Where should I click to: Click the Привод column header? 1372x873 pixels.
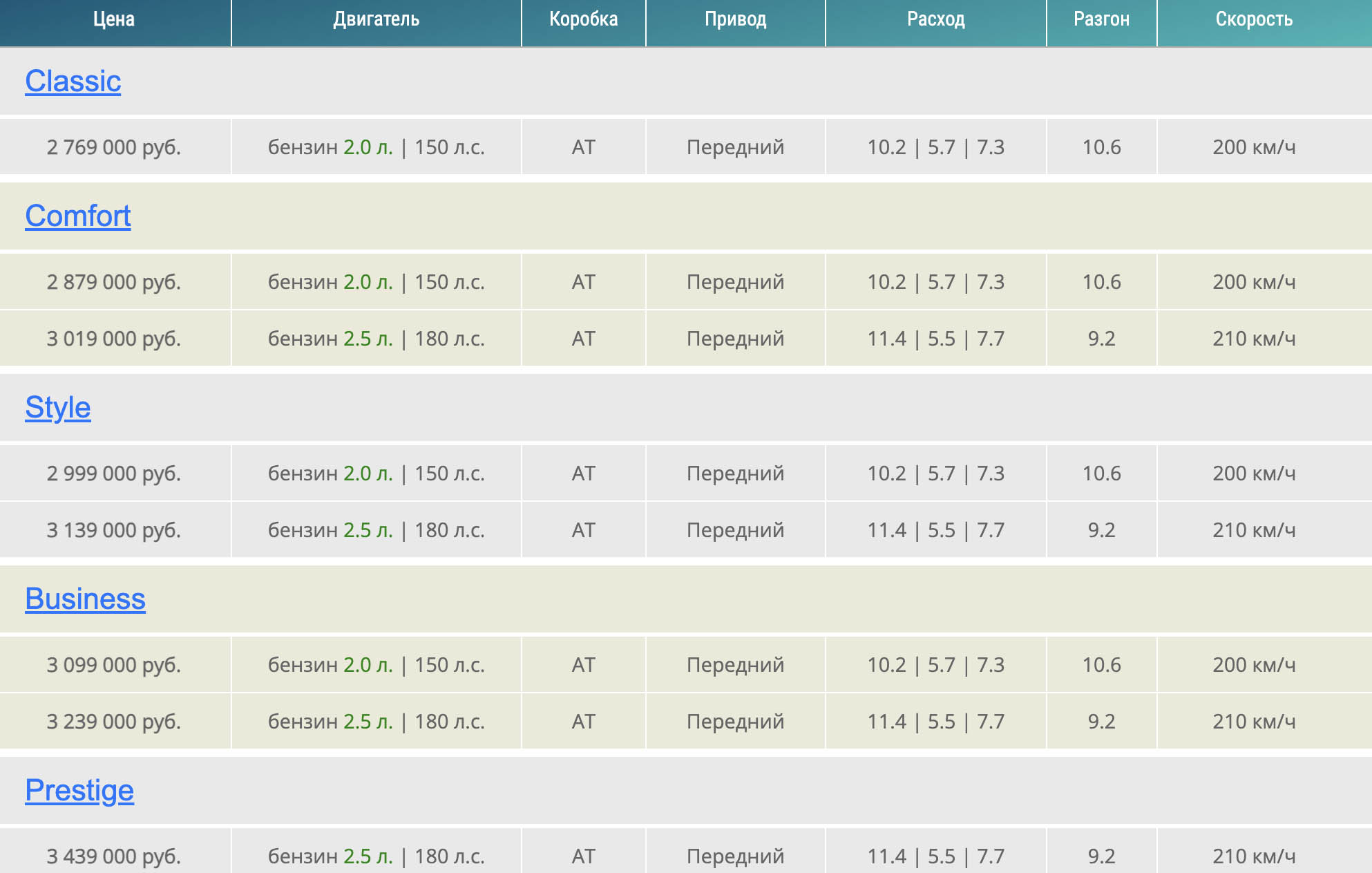(735, 19)
